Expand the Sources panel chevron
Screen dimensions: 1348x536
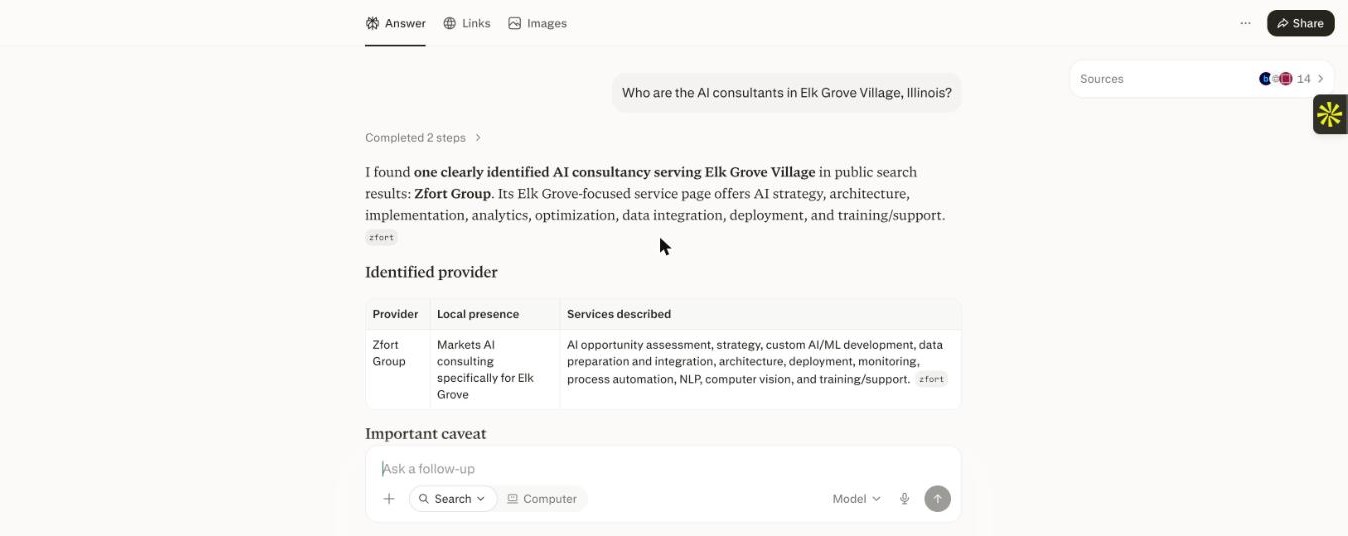1320,79
